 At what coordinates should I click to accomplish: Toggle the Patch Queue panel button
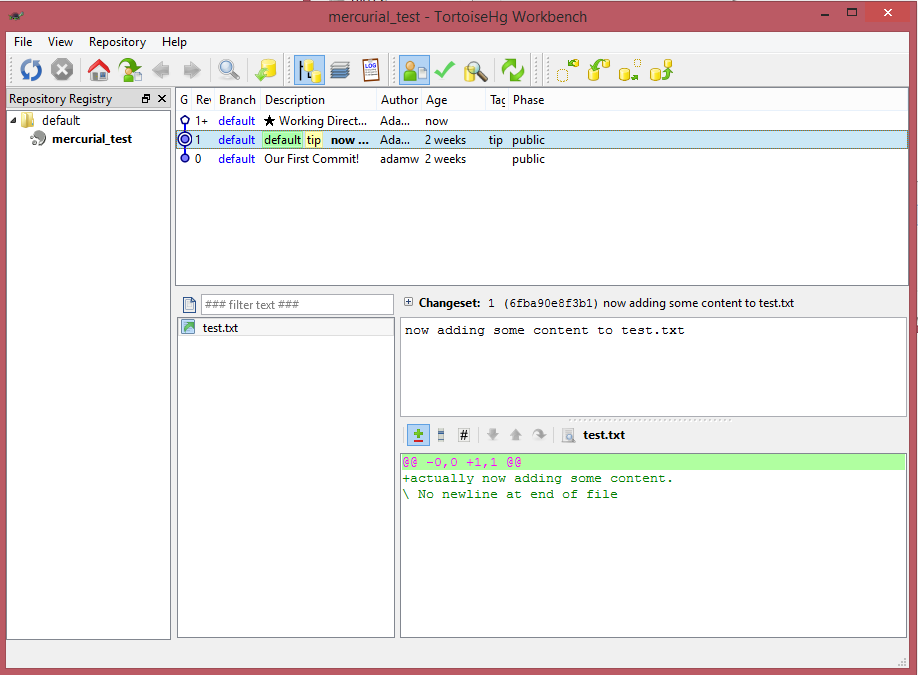click(x=340, y=70)
